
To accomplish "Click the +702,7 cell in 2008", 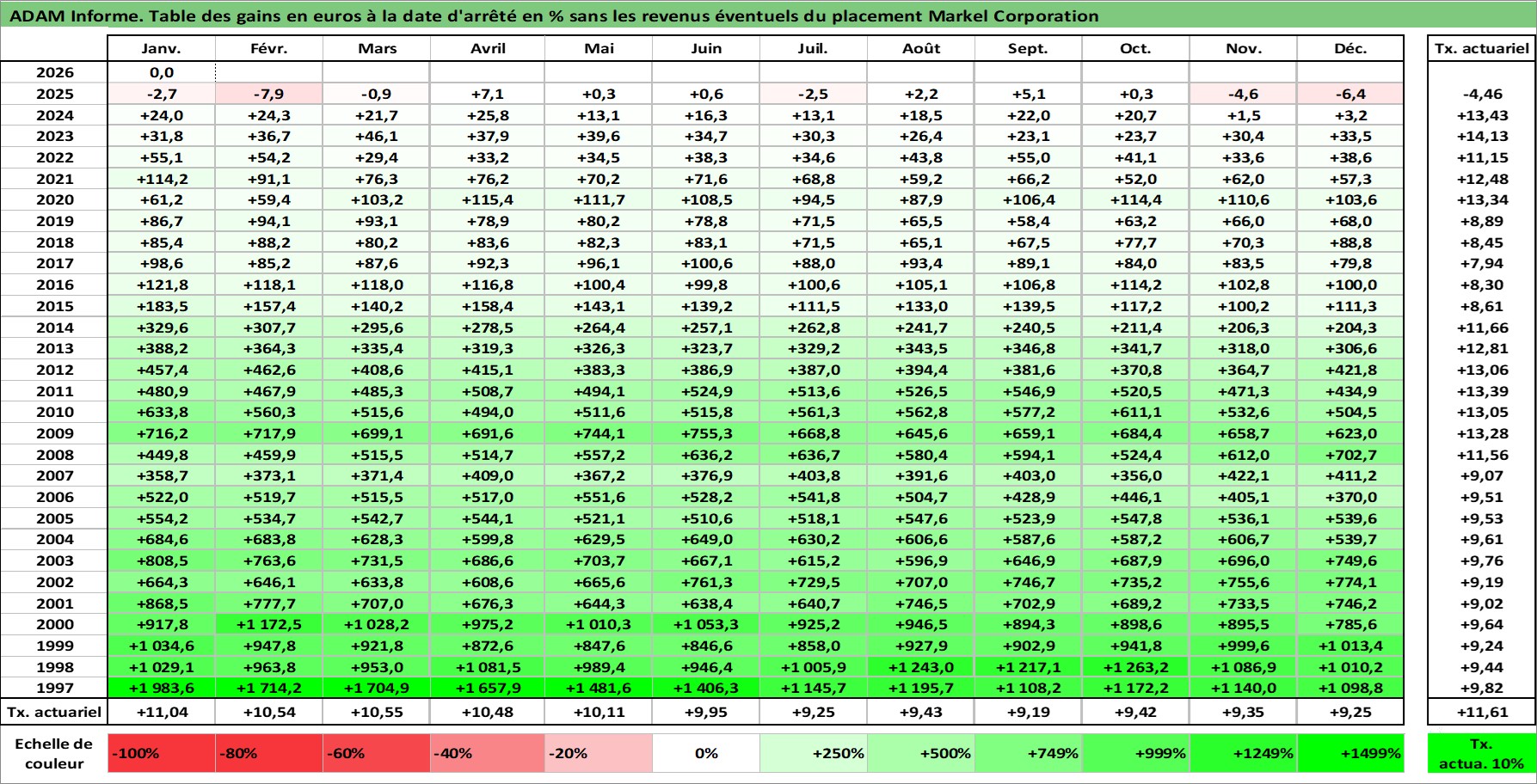I will coord(1350,455).
